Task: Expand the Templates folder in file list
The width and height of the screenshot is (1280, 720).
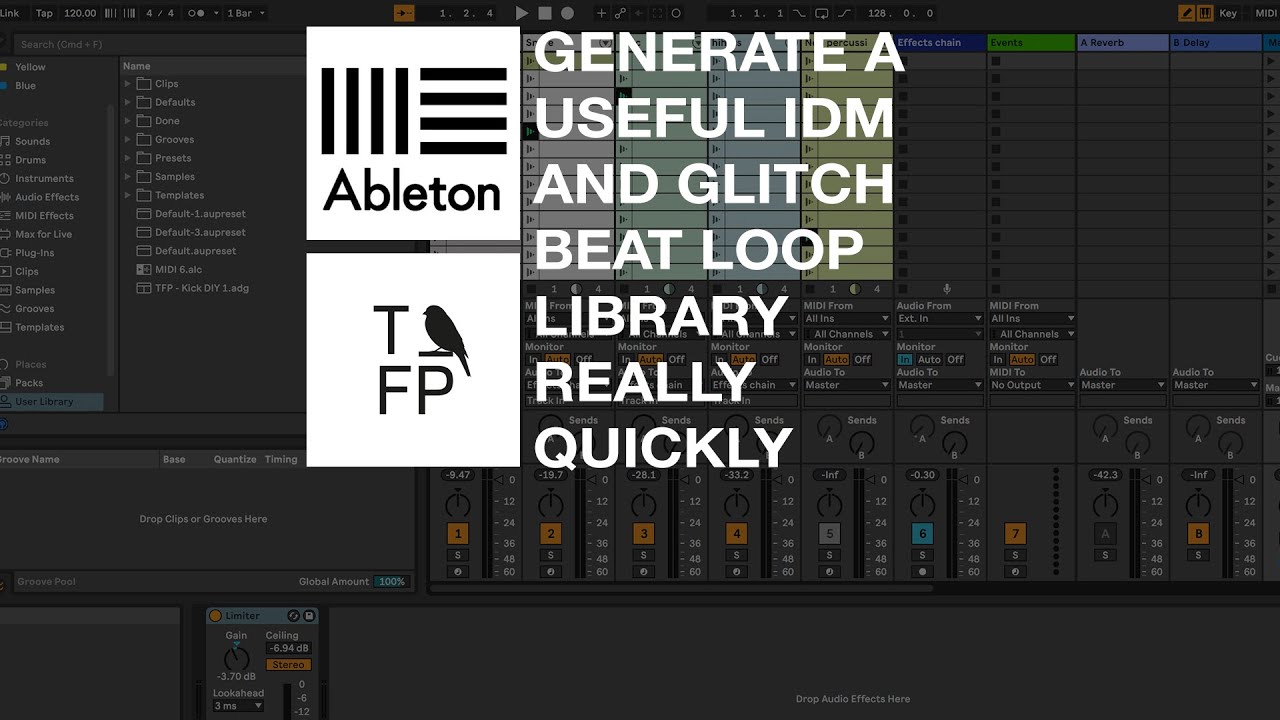Action: click(128, 195)
